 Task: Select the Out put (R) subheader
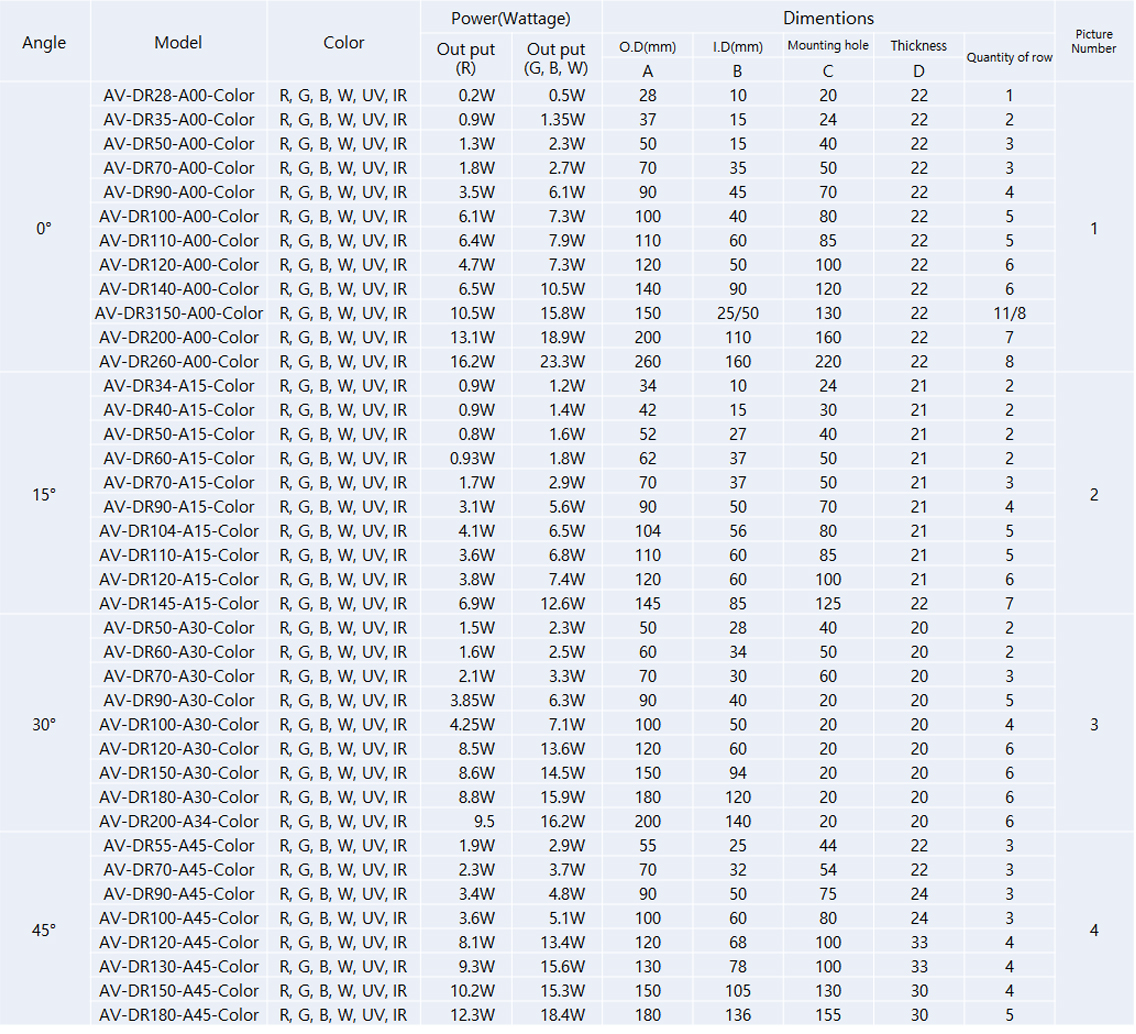(466, 59)
